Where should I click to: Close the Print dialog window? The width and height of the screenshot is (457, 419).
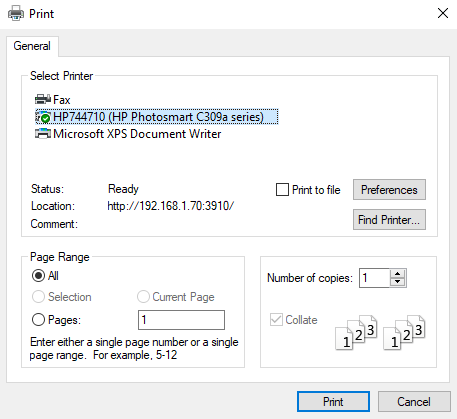443,13
